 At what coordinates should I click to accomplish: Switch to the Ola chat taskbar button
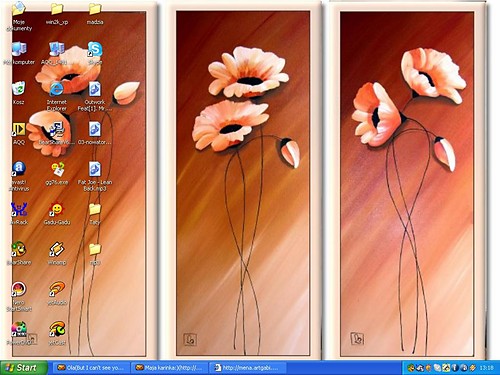coord(91,368)
